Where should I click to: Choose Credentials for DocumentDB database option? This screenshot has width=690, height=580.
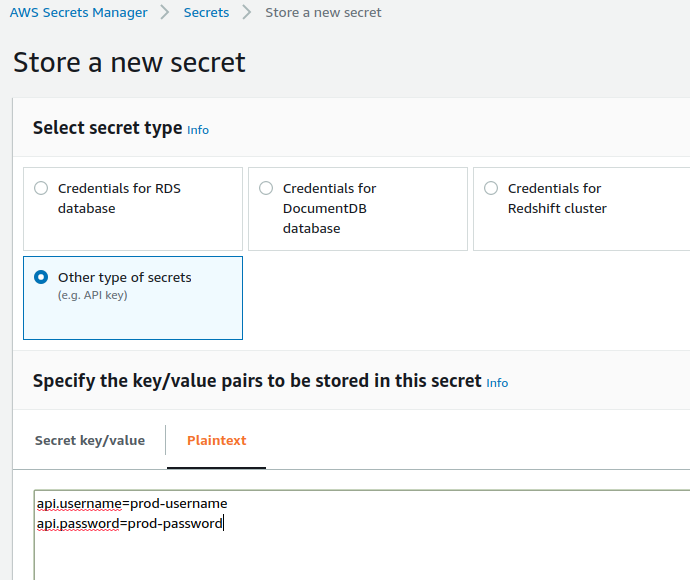(x=266, y=188)
